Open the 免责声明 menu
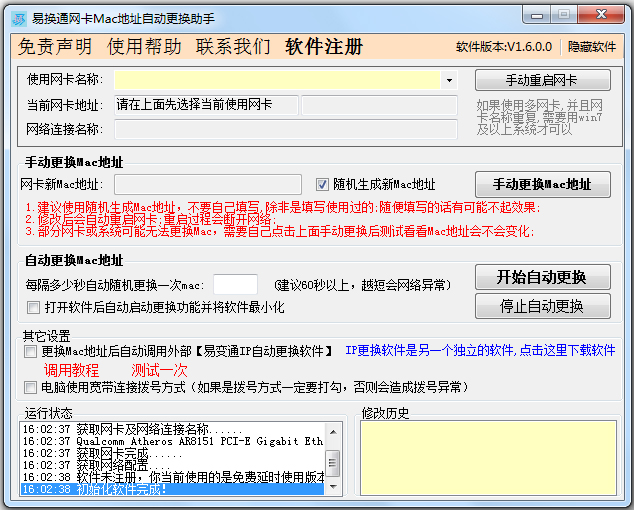 (55, 47)
